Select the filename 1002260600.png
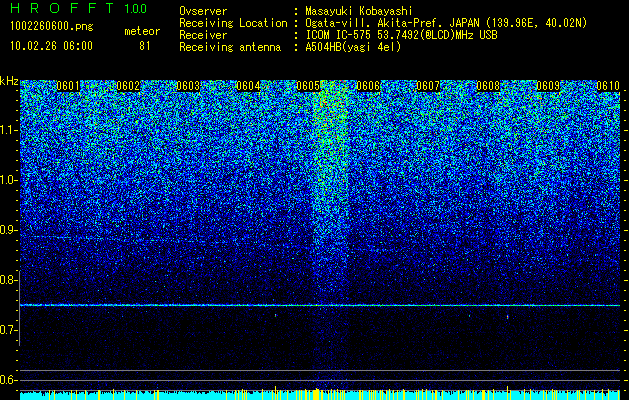This screenshot has height=400, width=629. point(52,26)
